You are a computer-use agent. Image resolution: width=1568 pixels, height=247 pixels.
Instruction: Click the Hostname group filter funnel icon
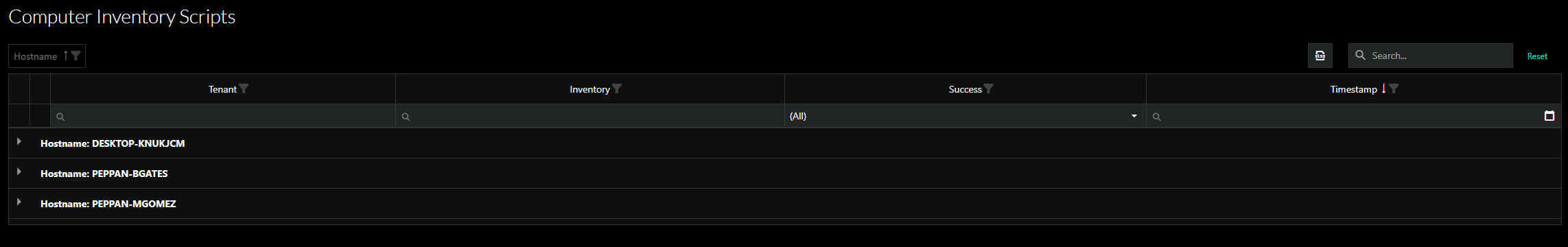75,56
